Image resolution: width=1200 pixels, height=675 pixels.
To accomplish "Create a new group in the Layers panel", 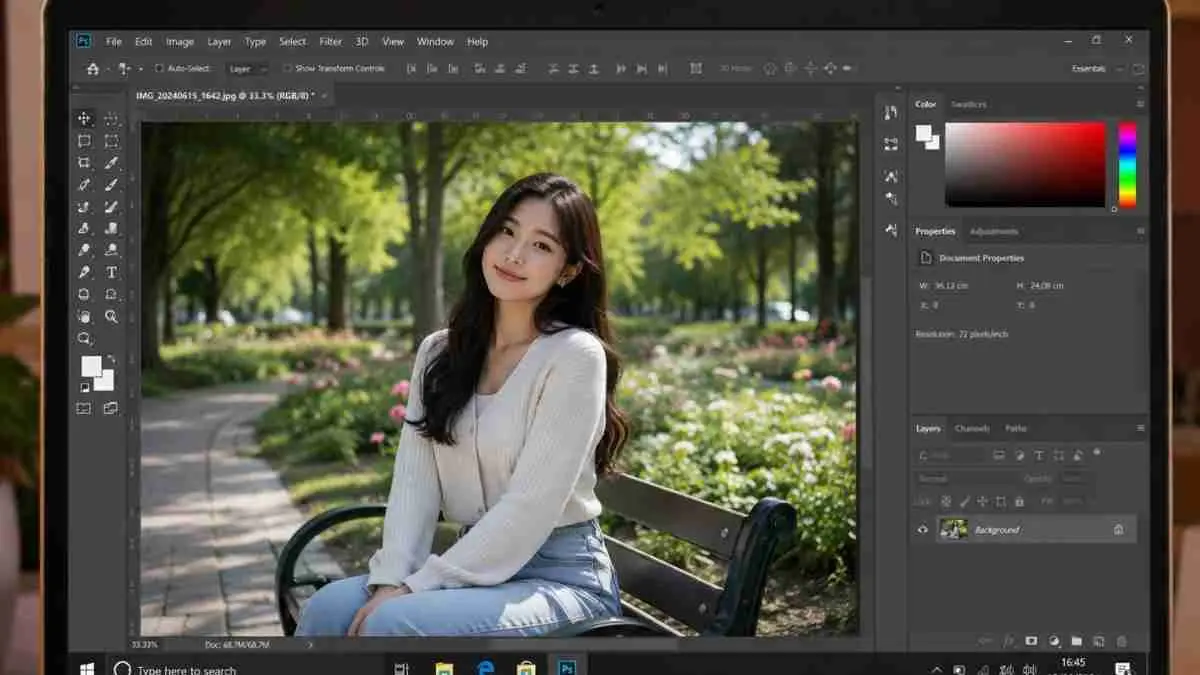I will [x=1077, y=641].
